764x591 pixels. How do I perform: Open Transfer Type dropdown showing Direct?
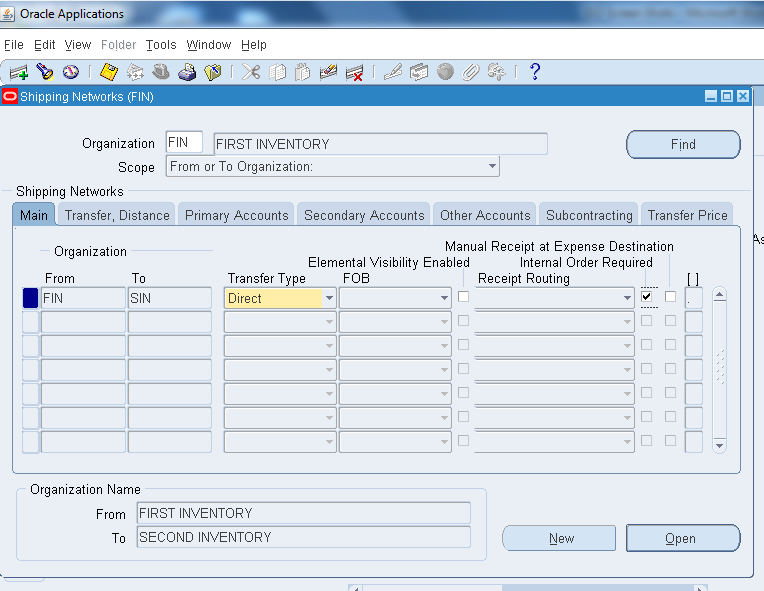click(329, 298)
